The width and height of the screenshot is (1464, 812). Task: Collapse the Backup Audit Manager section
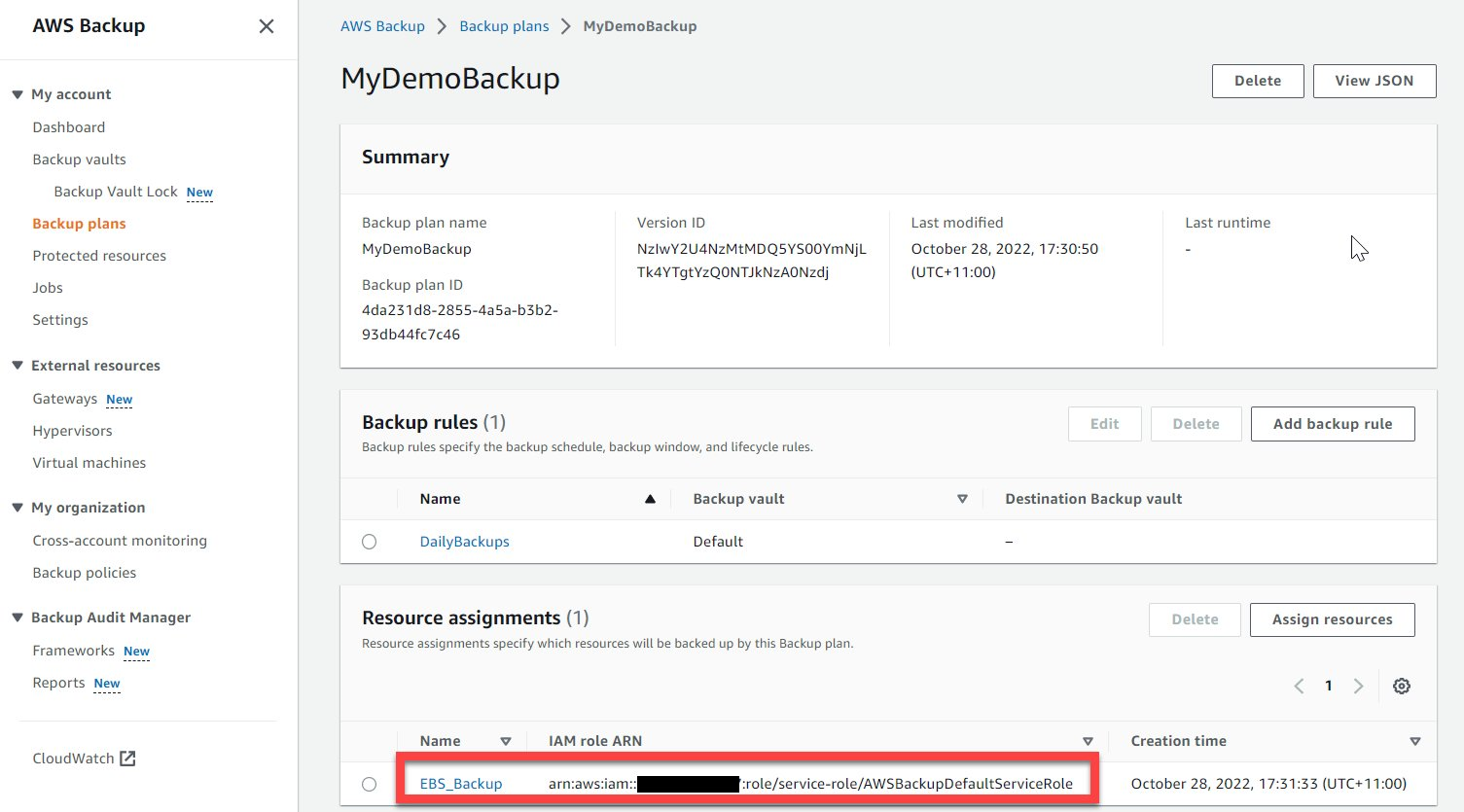18,618
